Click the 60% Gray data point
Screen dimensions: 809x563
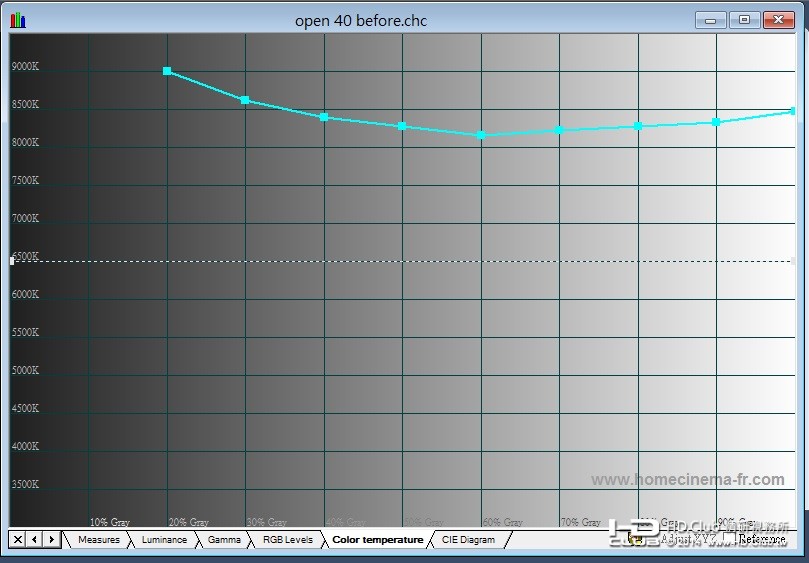pyautogui.click(x=481, y=135)
